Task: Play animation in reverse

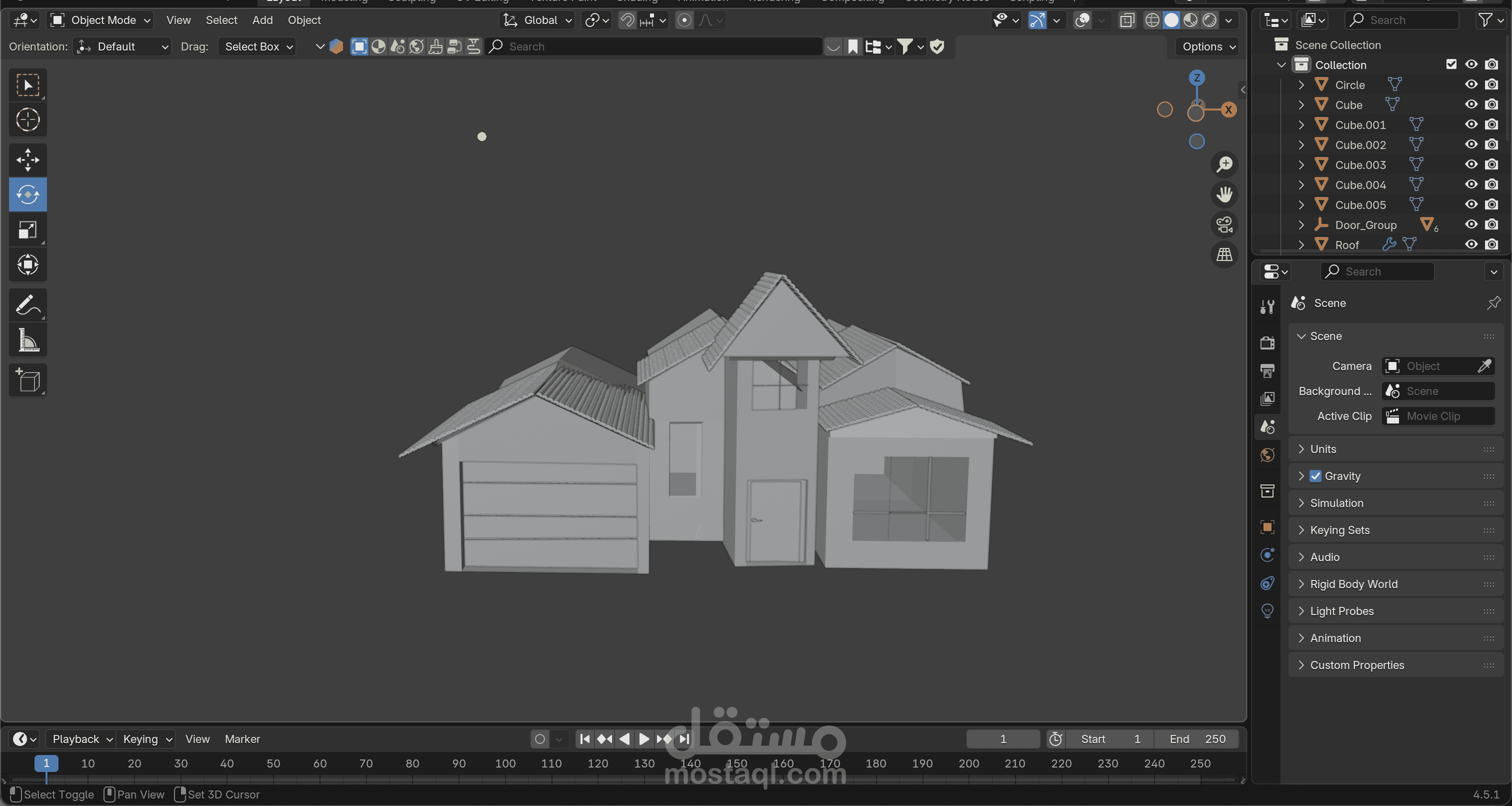Action: (x=624, y=739)
